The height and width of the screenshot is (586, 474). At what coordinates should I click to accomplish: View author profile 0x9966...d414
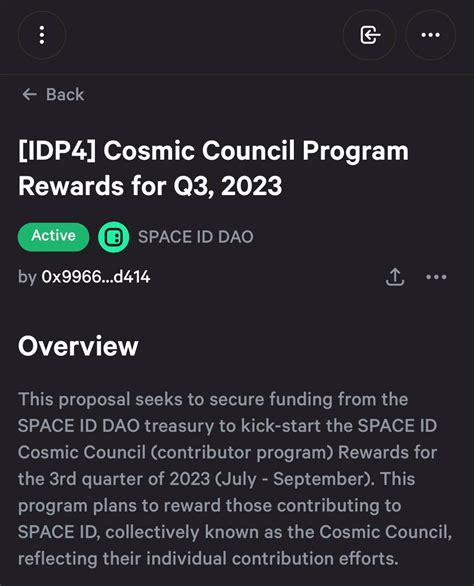tap(96, 277)
